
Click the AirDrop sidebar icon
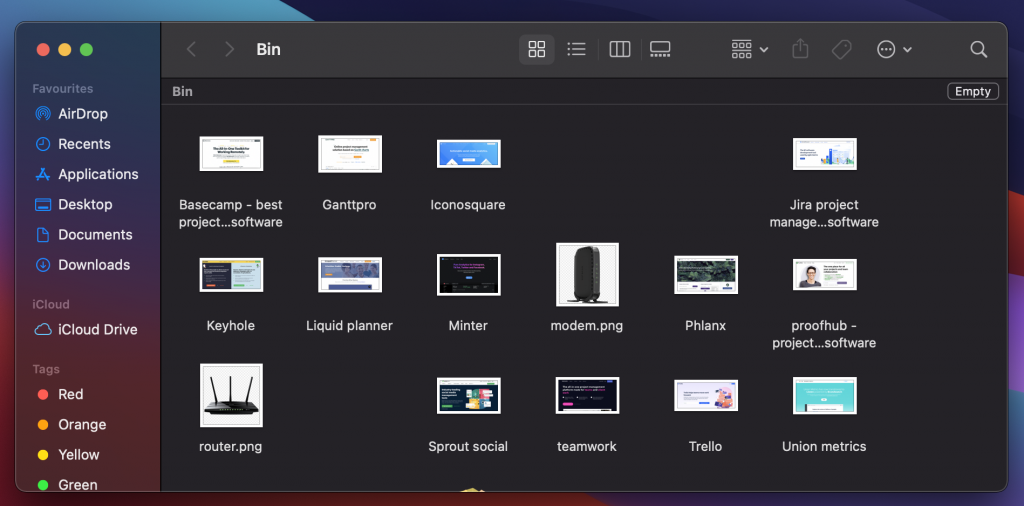[42, 114]
